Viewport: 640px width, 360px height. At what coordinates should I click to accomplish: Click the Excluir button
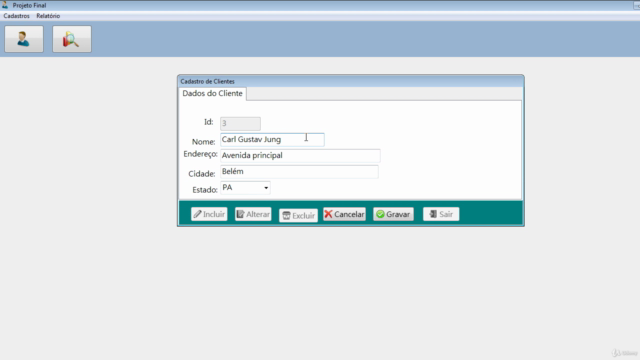click(x=298, y=216)
